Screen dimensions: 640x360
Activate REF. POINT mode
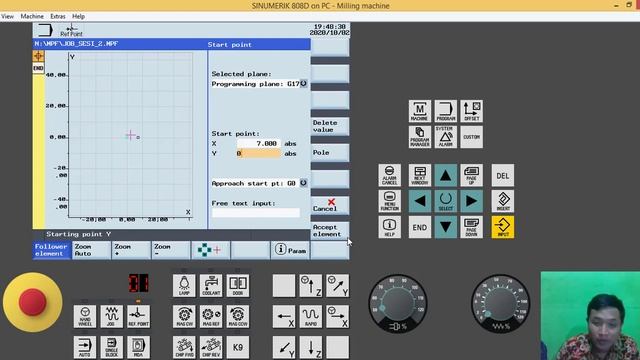[138, 316]
